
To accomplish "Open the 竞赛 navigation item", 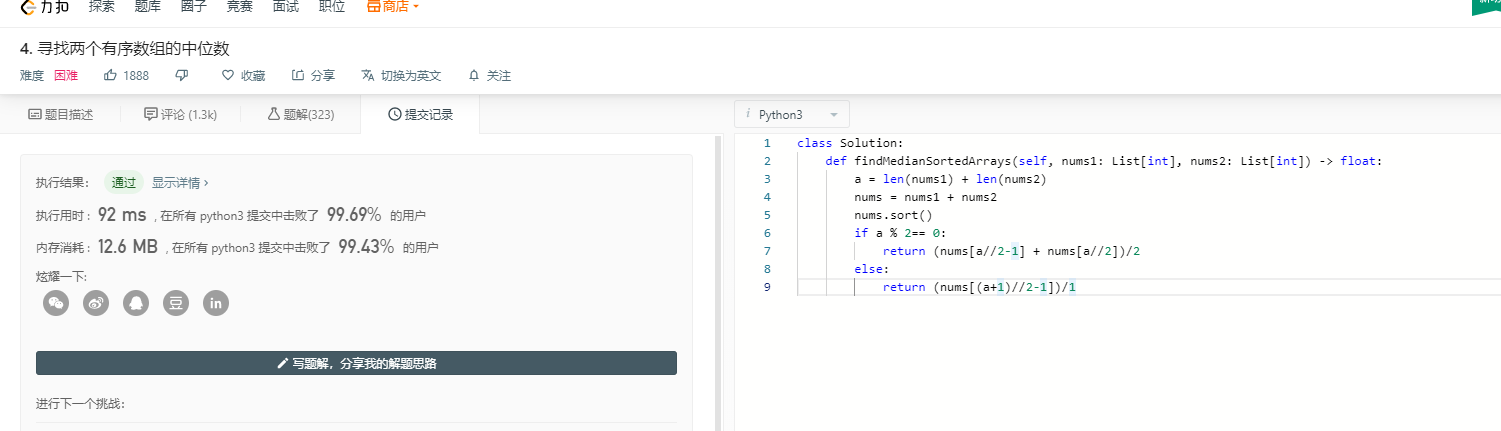I will pyautogui.click(x=239, y=6).
